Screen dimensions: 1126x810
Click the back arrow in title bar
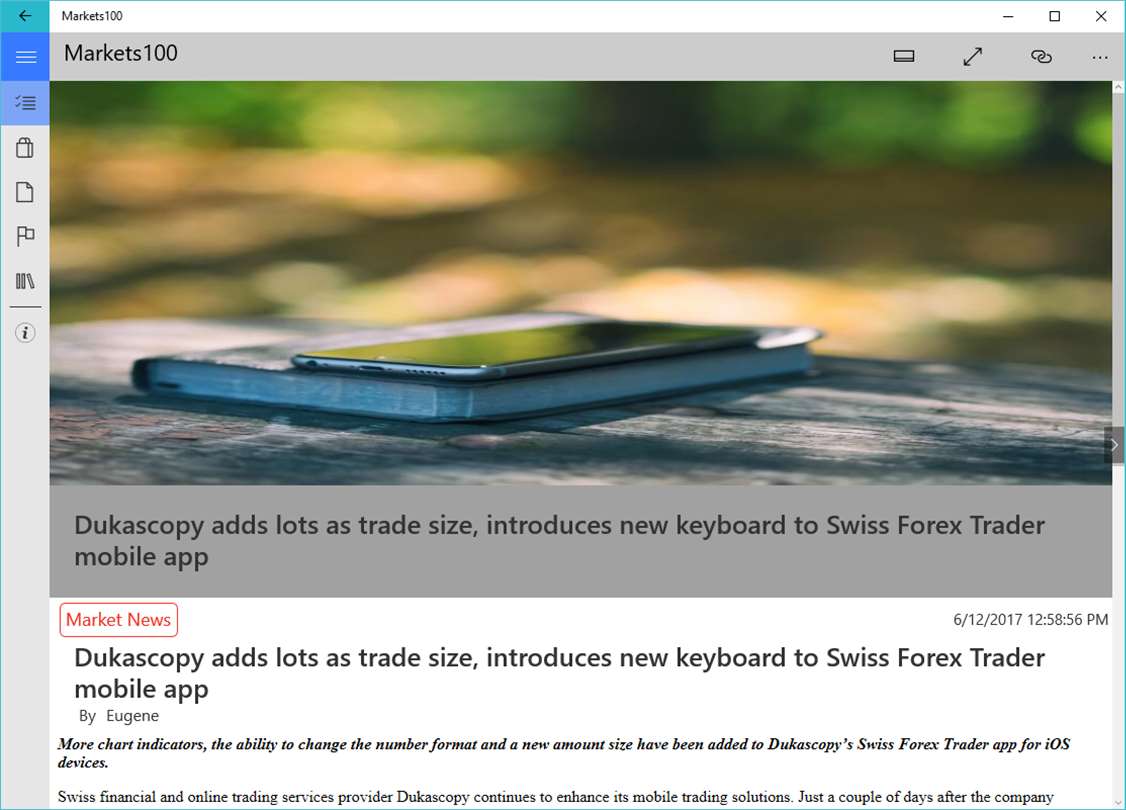[x=25, y=16]
